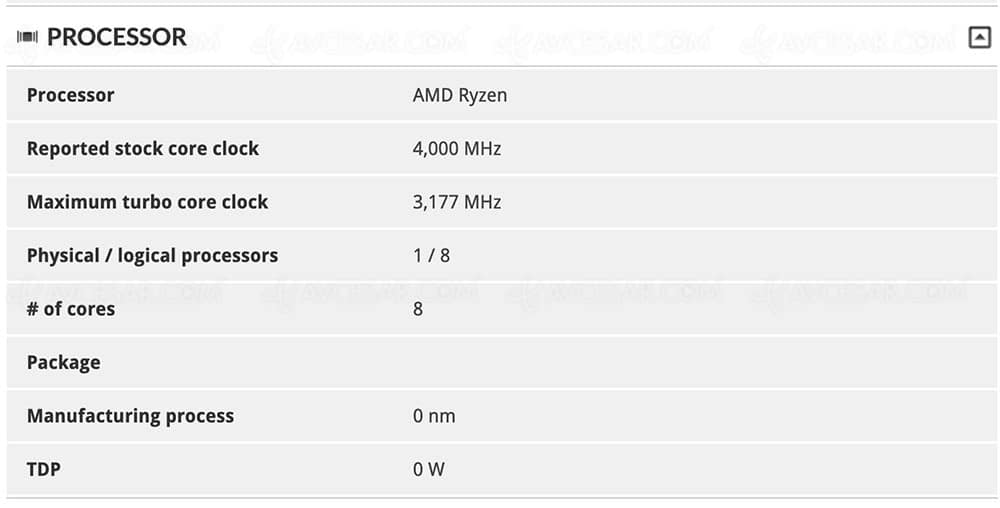Click the PROCESSOR section heading

coord(117,37)
